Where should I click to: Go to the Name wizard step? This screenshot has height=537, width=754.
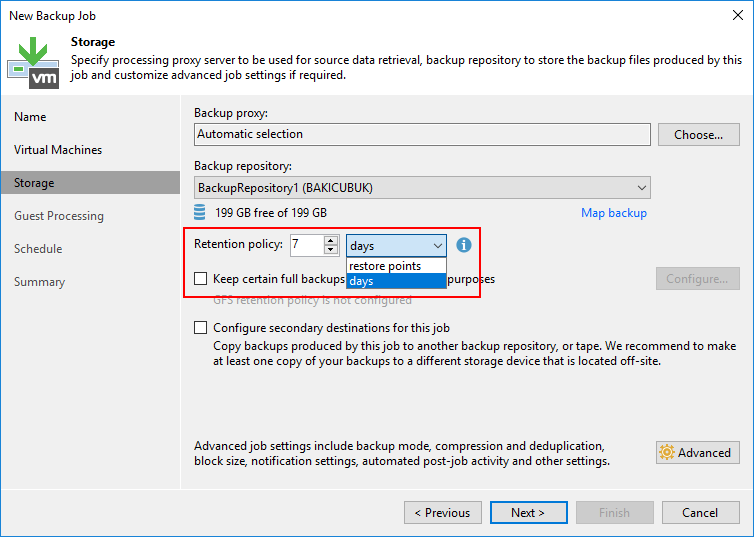pyautogui.click(x=30, y=117)
